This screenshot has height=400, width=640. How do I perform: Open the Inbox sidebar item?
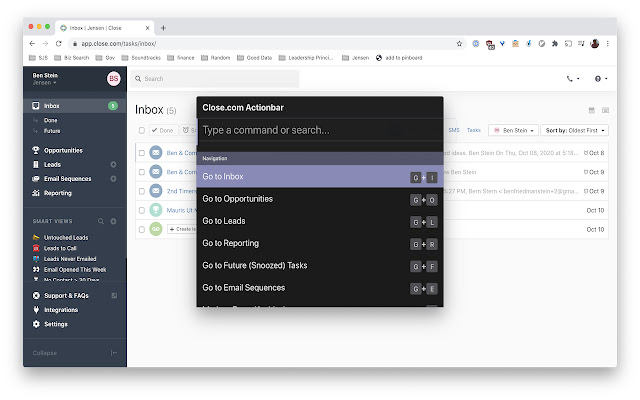[x=75, y=106]
